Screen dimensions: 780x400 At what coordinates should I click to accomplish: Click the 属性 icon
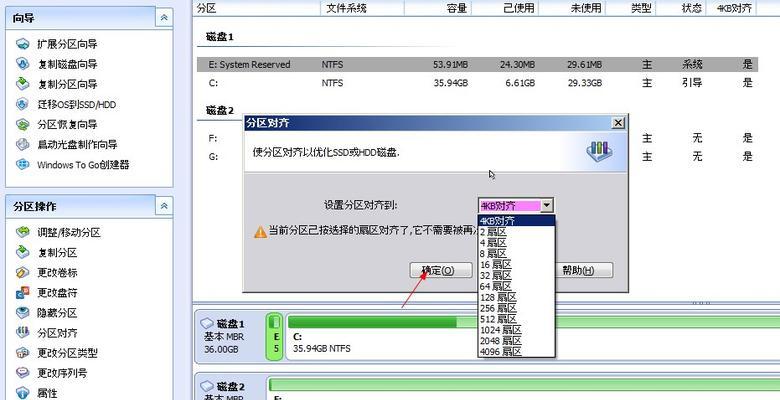coord(23,393)
